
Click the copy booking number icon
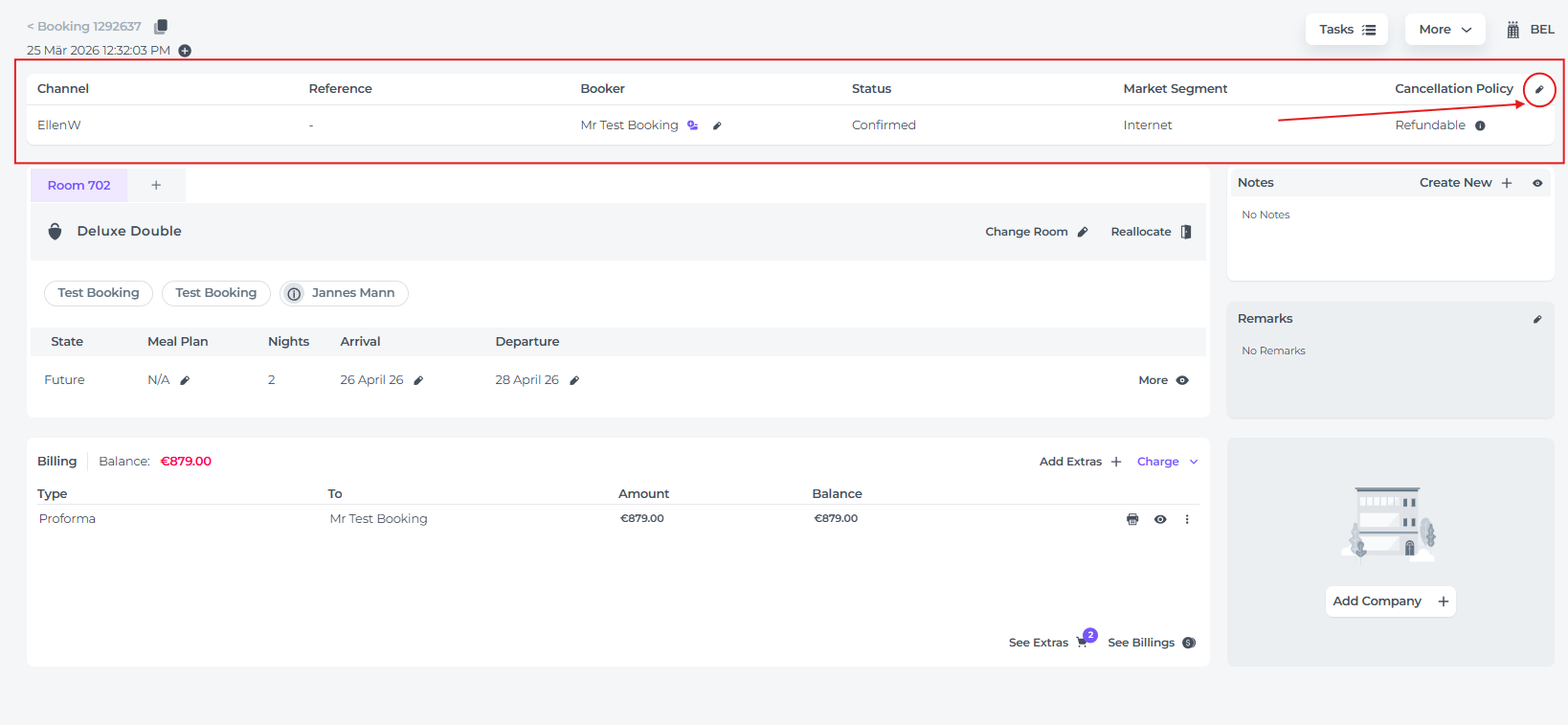point(161,27)
